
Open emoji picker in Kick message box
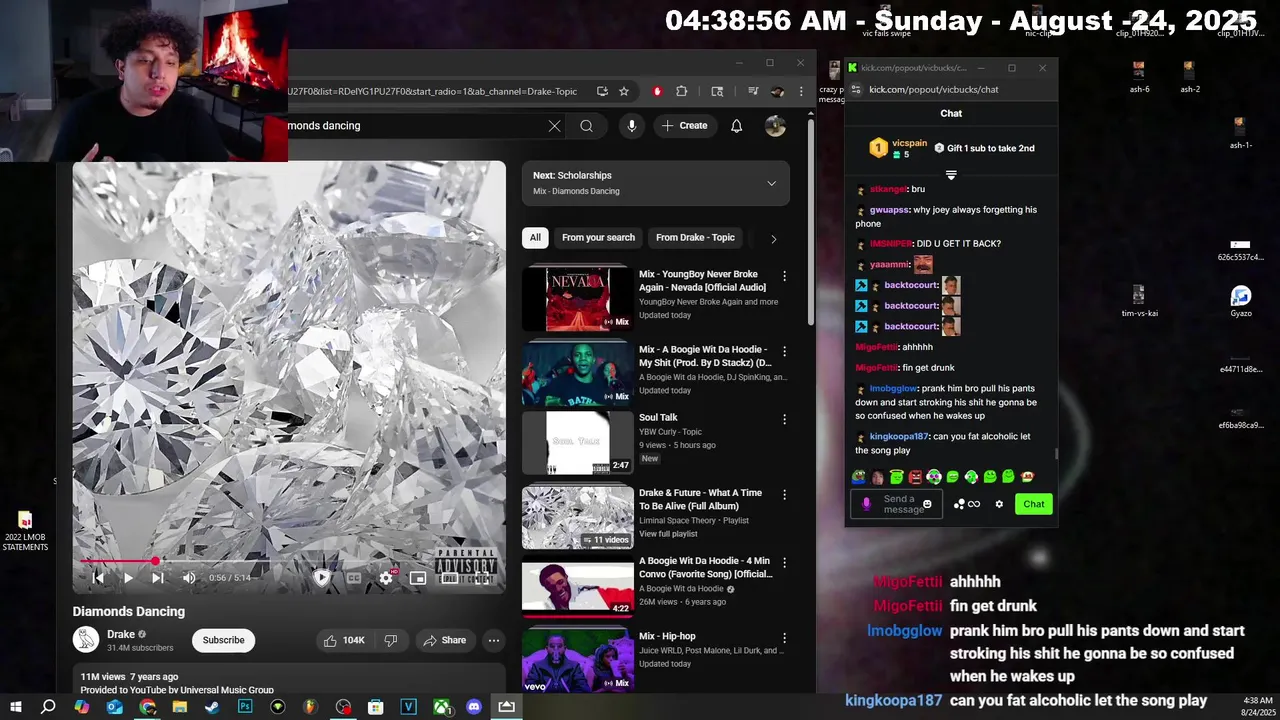pos(927,504)
